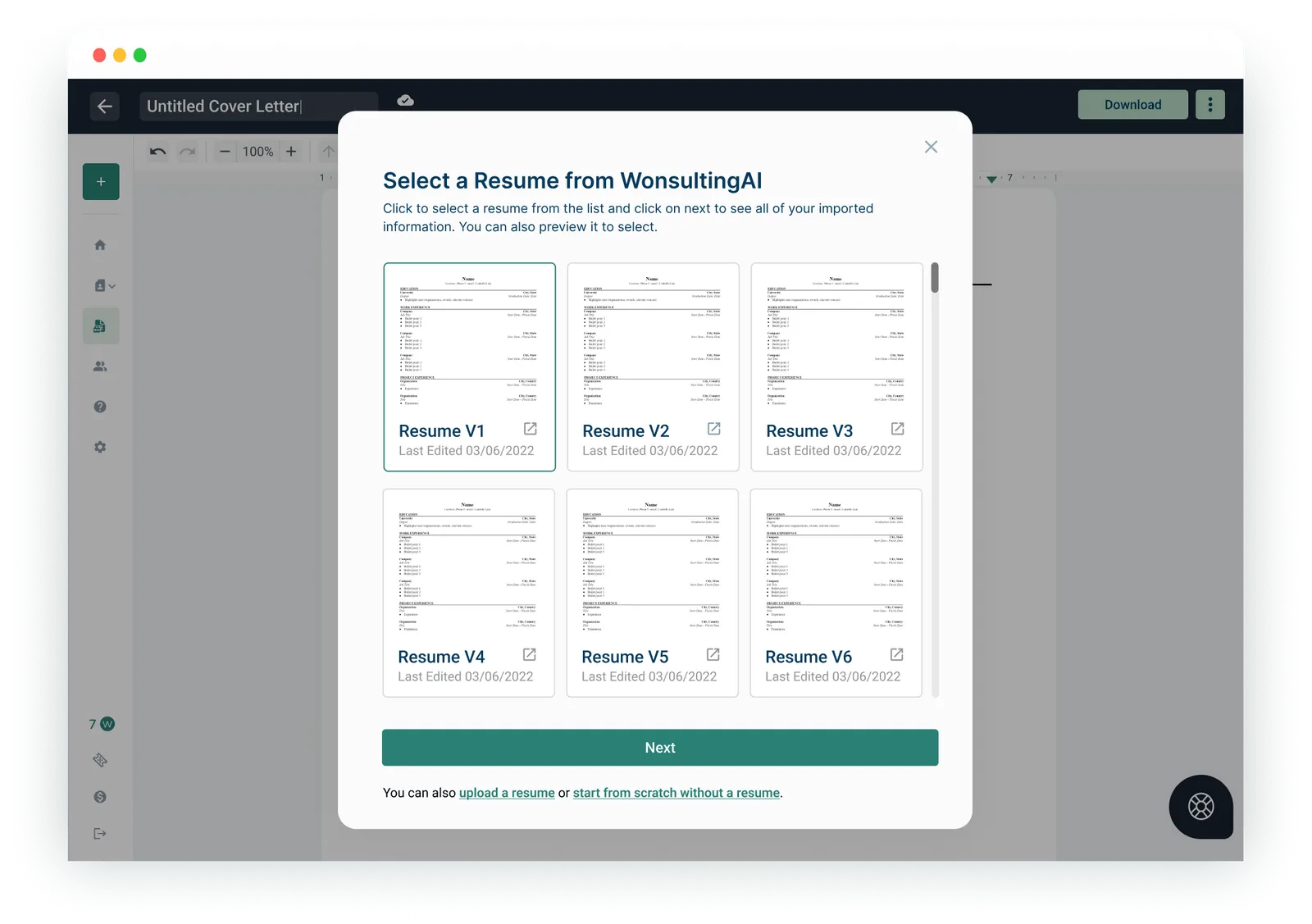This screenshot has width=1312, height=924.
Task: Edit the Untitled Cover Letter title field
Action: [x=258, y=107]
